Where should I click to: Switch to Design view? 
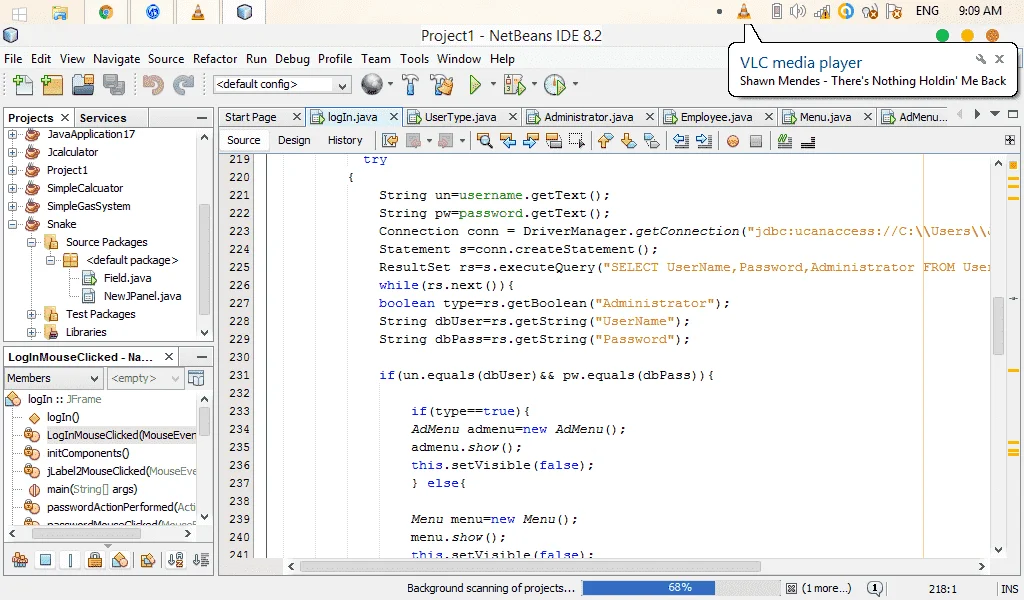pos(294,140)
